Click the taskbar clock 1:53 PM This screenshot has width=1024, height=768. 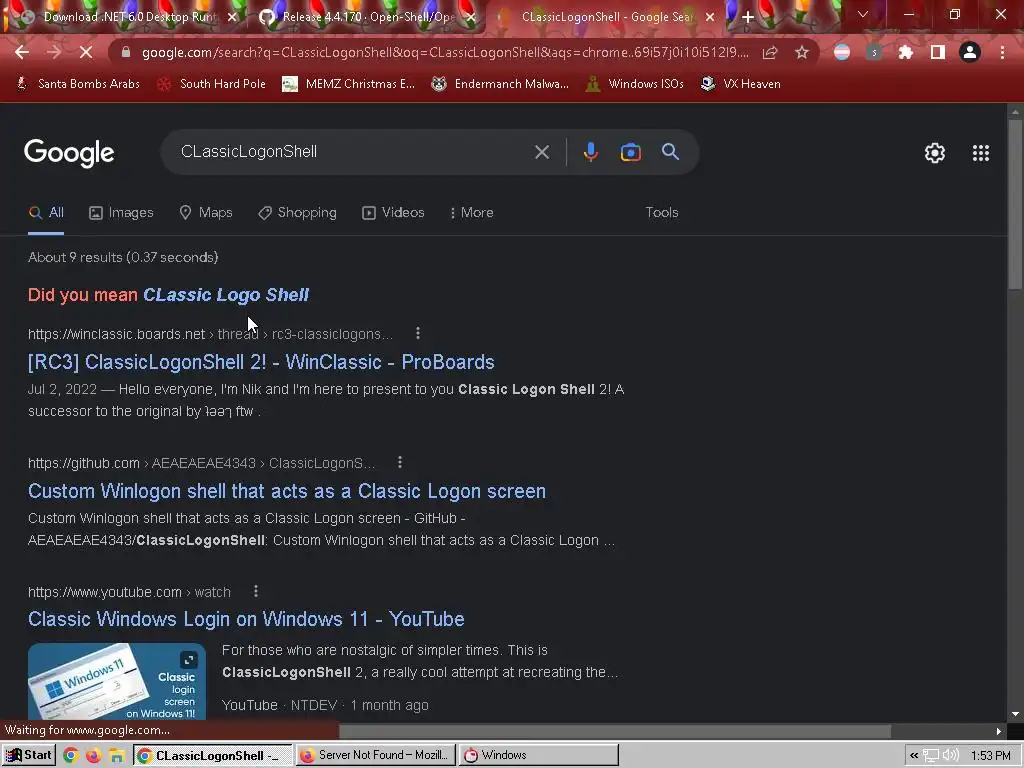click(x=990, y=756)
